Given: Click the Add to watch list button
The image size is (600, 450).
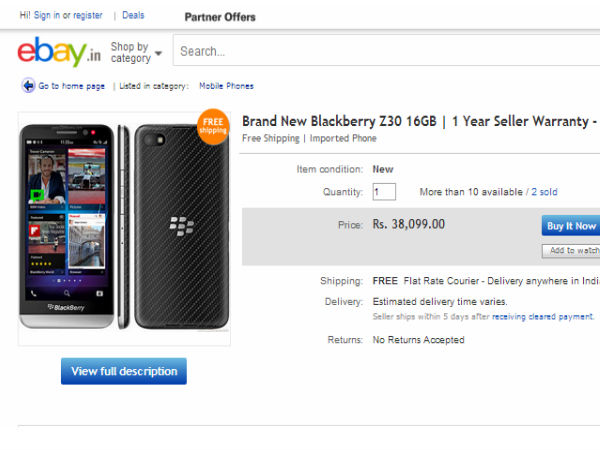Looking at the screenshot, I should (572, 251).
